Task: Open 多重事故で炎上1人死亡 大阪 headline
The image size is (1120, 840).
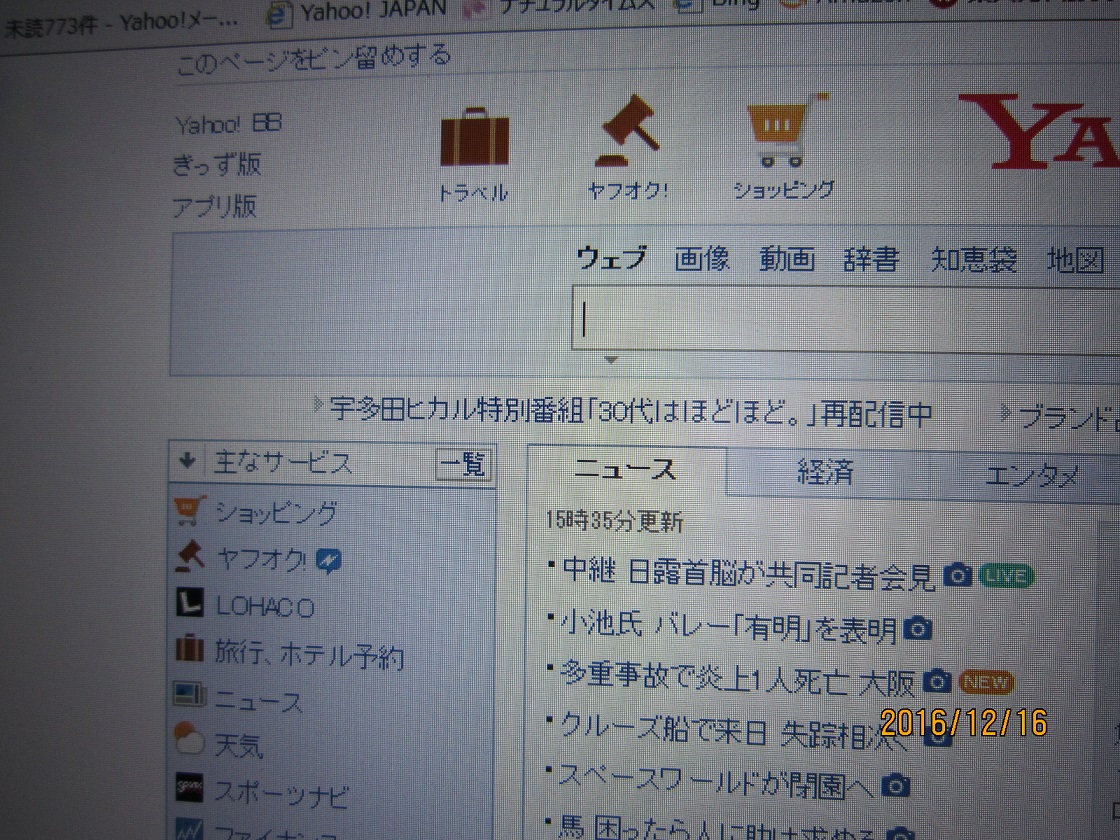Action: 738,680
